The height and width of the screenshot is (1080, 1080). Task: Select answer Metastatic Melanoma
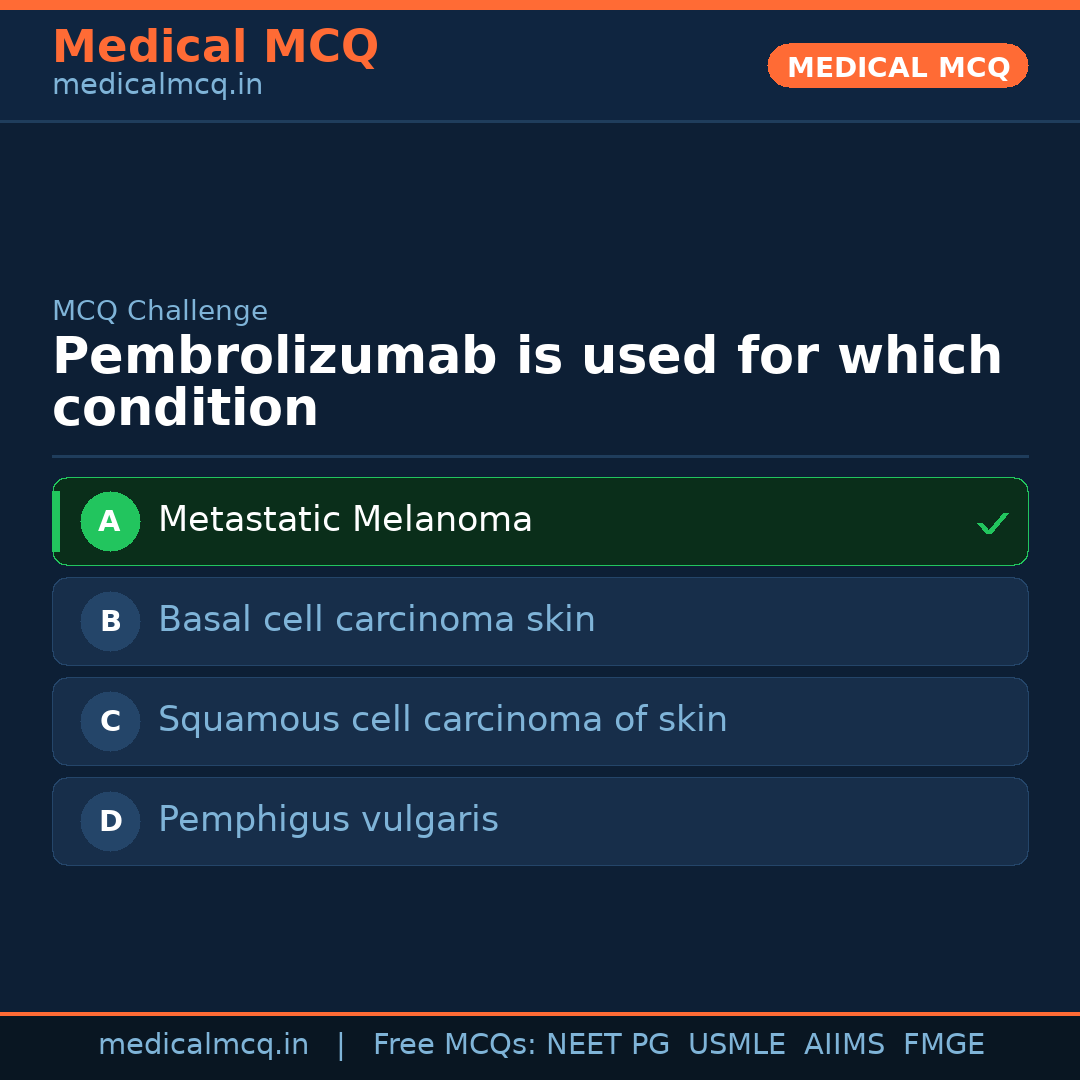tap(345, 520)
